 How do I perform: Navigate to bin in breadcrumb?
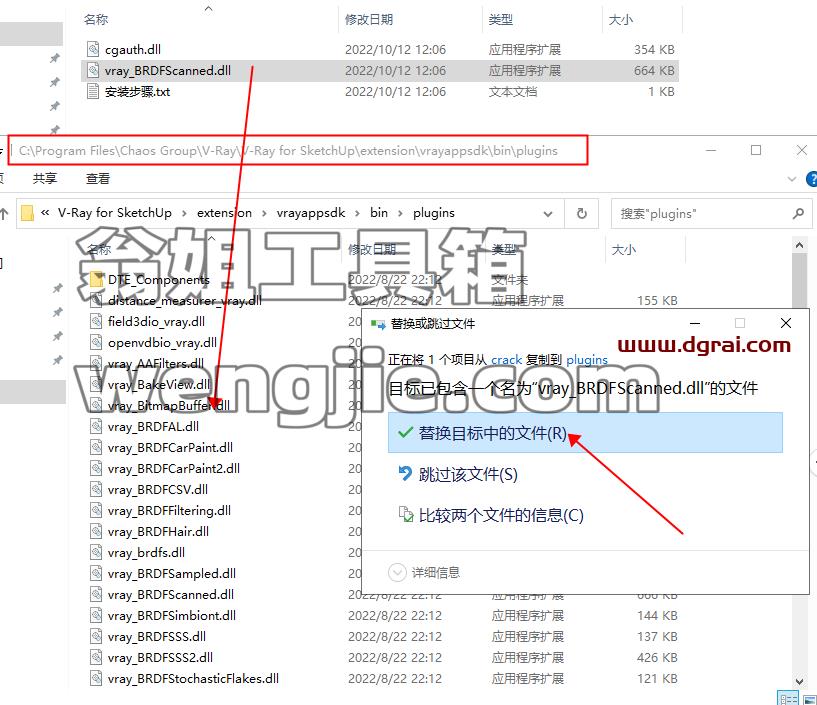tap(379, 213)
